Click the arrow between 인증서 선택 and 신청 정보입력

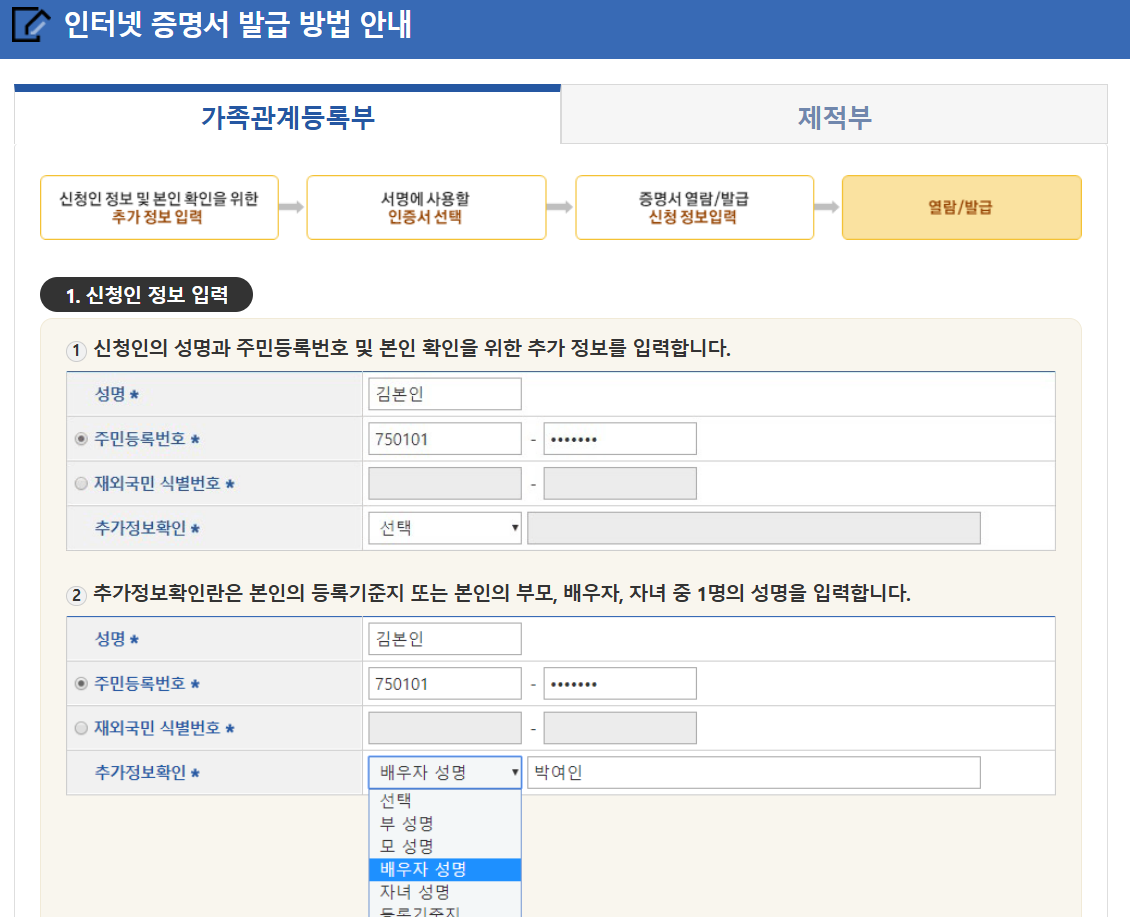(x=561, y=207)
